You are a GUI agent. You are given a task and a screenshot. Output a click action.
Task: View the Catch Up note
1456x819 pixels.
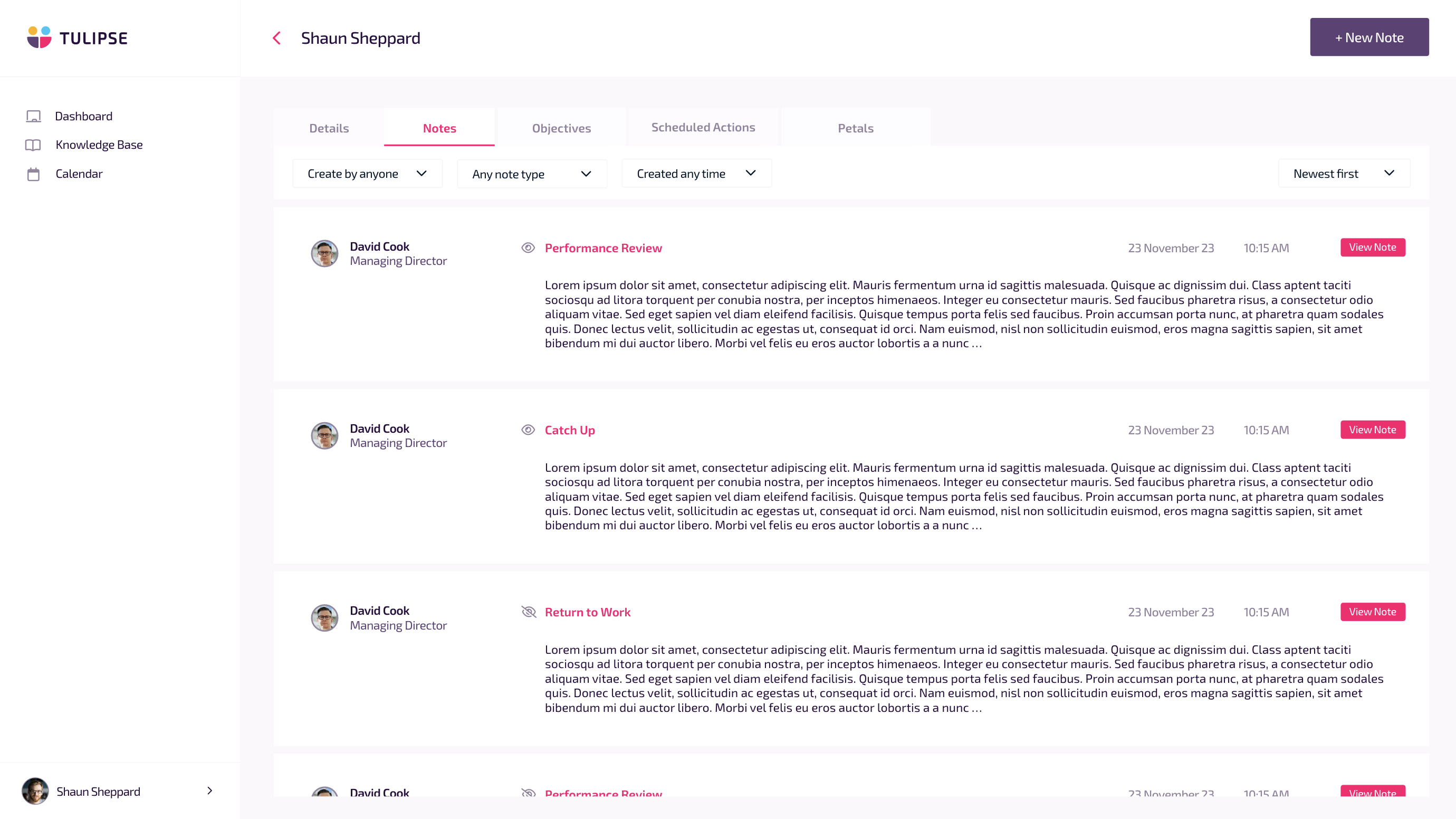(1372, 430)
